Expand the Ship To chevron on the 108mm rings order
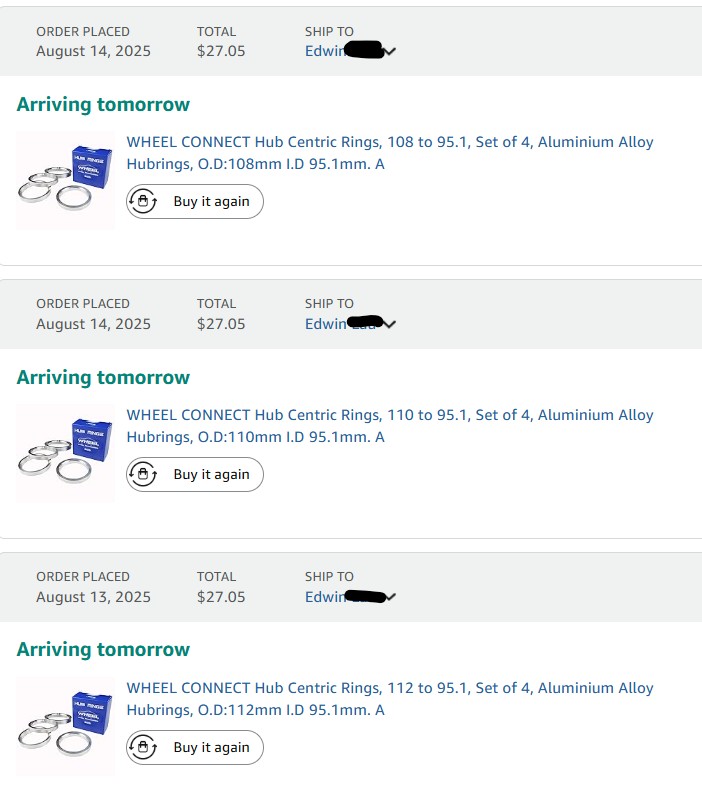Screen dimensions: 702x786 [390, 51]
